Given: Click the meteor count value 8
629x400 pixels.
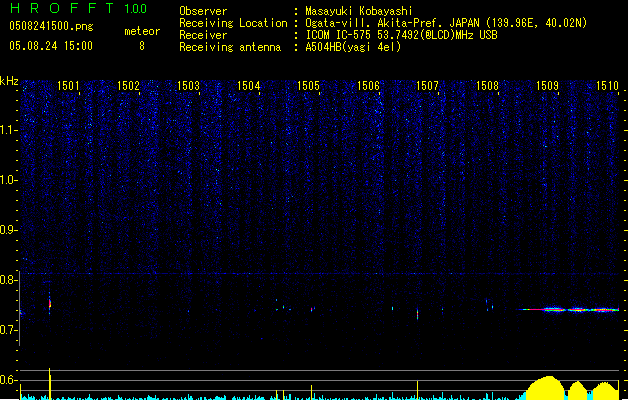Looking at the screenshot, I should 142,46.
